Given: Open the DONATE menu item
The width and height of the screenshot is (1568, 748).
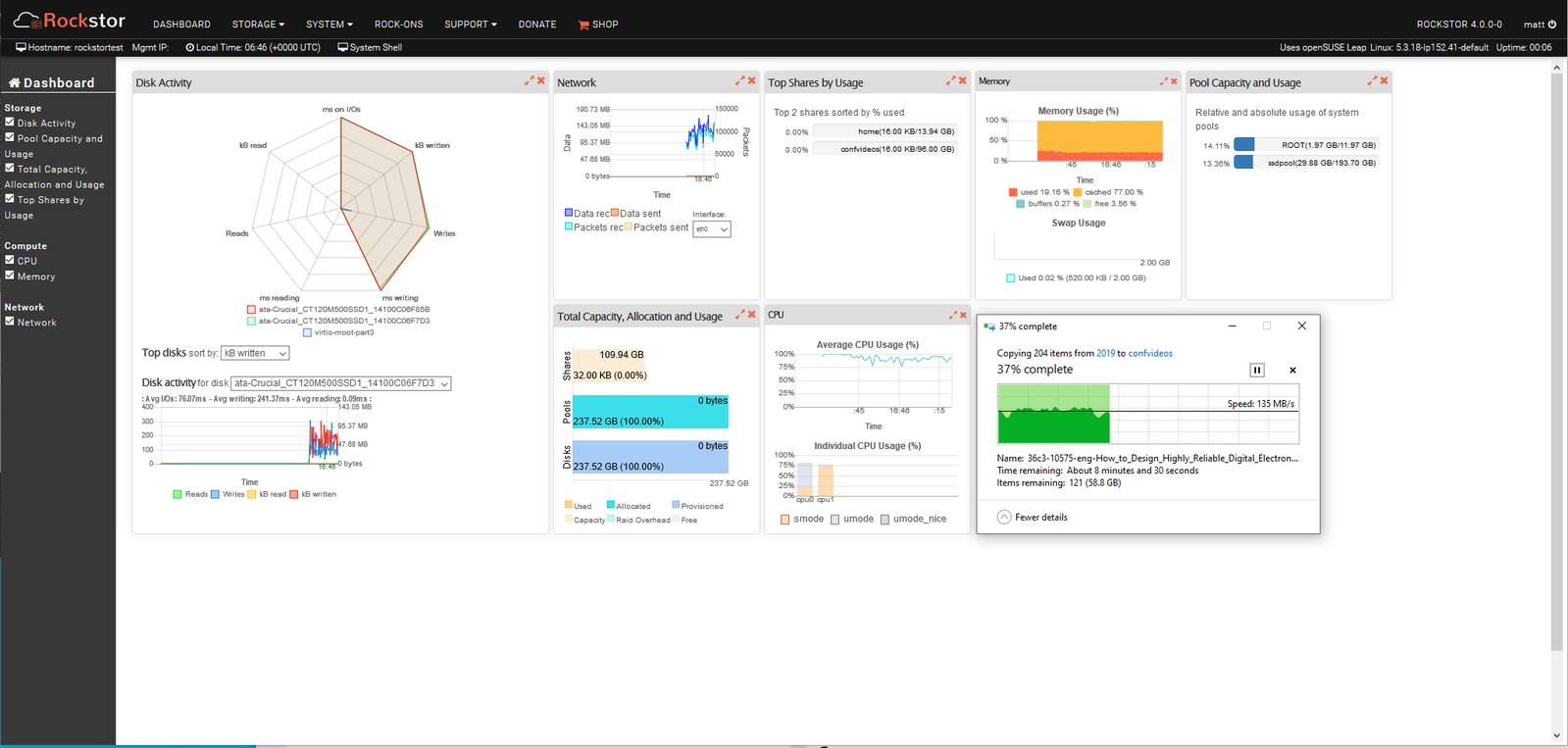Looking at the screenshot, I should click(537, 25).
